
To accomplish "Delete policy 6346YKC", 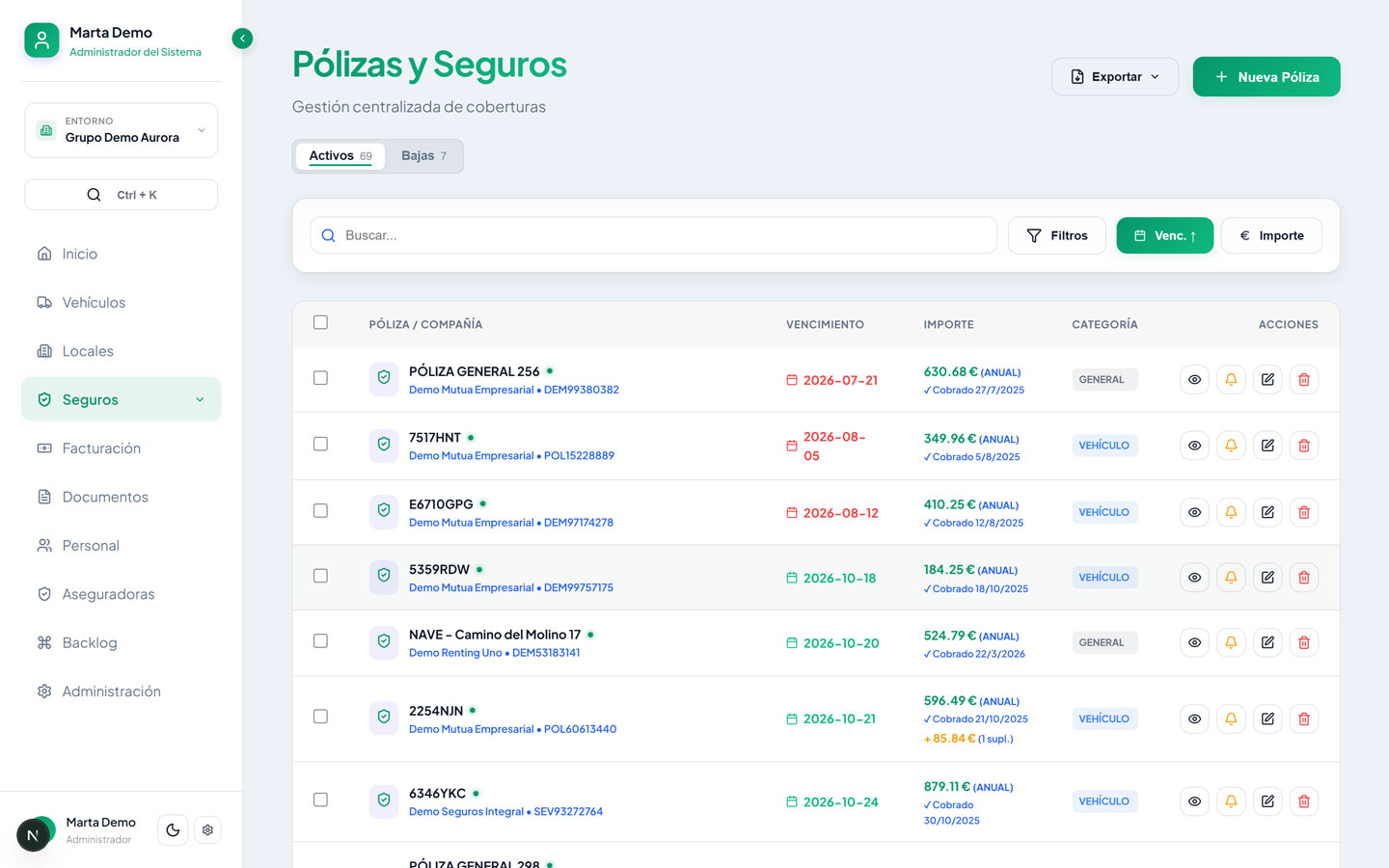I will coord(1304,801).
